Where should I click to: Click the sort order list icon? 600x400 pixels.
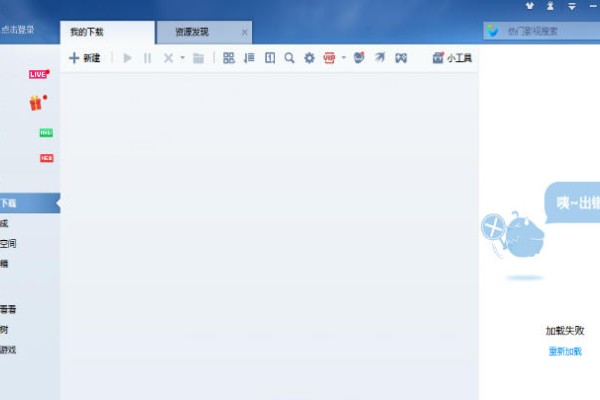coord(249,58)
